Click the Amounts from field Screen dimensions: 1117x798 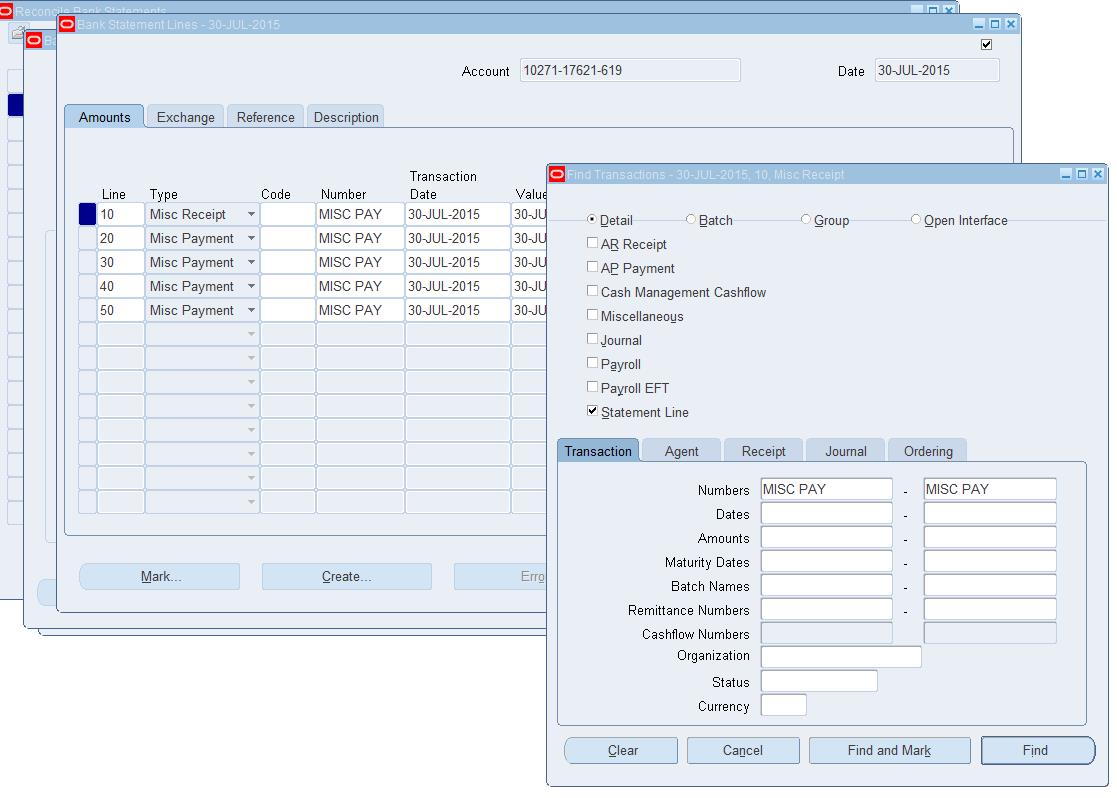point(826,537)
